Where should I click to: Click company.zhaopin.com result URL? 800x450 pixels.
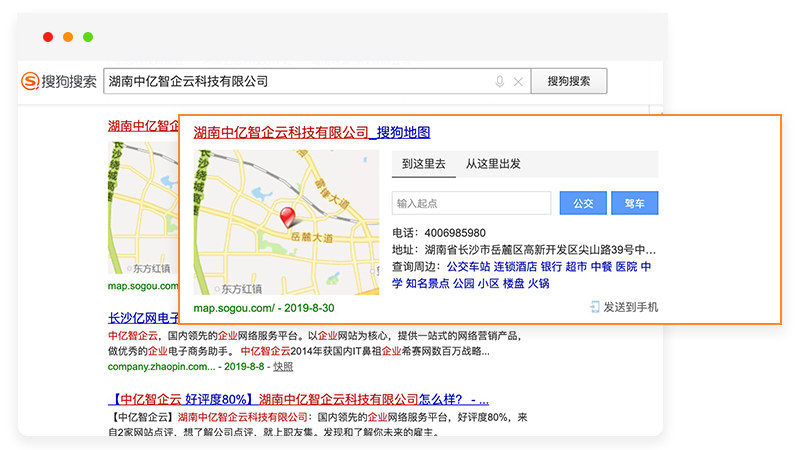161,367
